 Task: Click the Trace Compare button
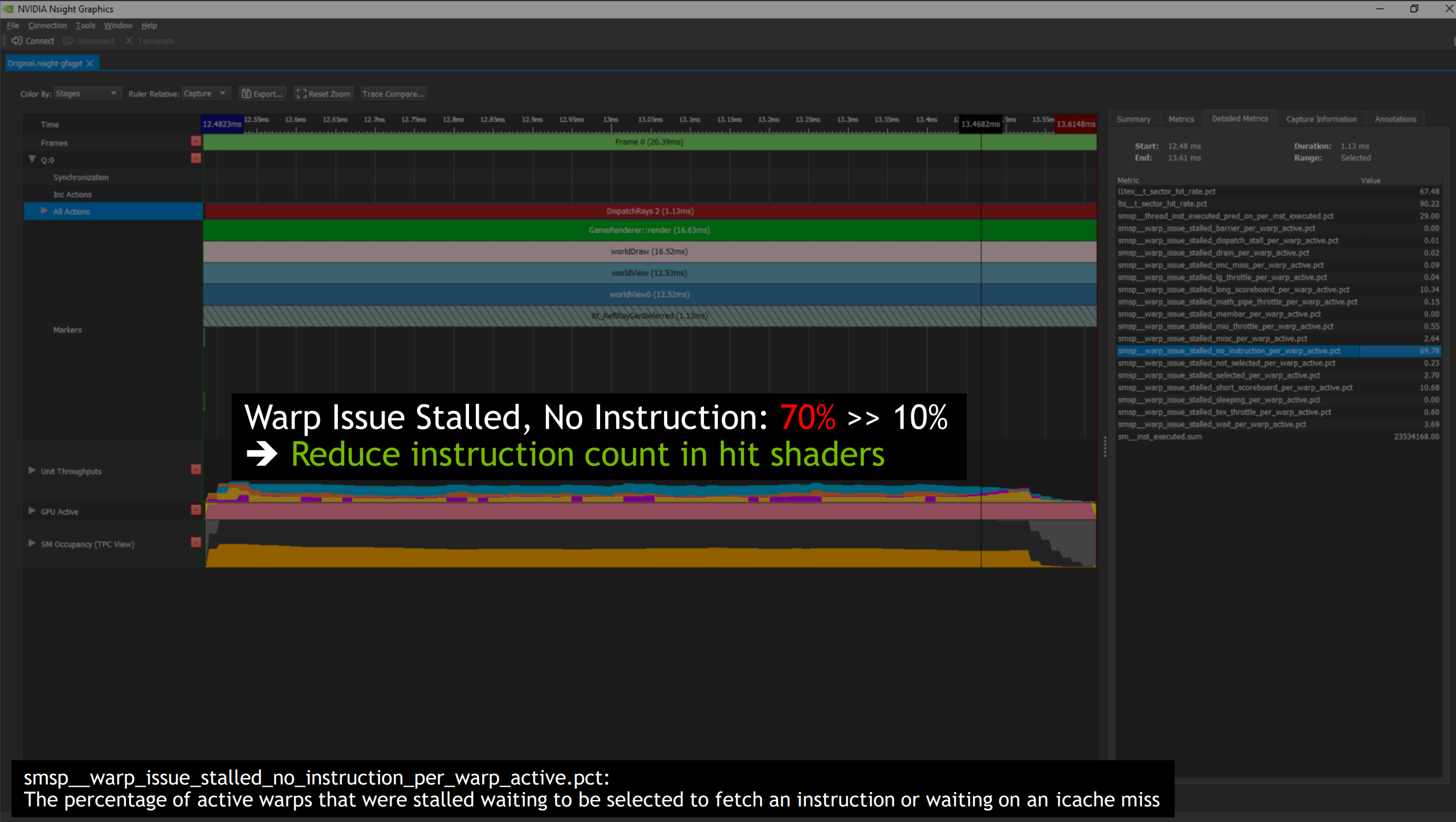click(x=393, y=93)
